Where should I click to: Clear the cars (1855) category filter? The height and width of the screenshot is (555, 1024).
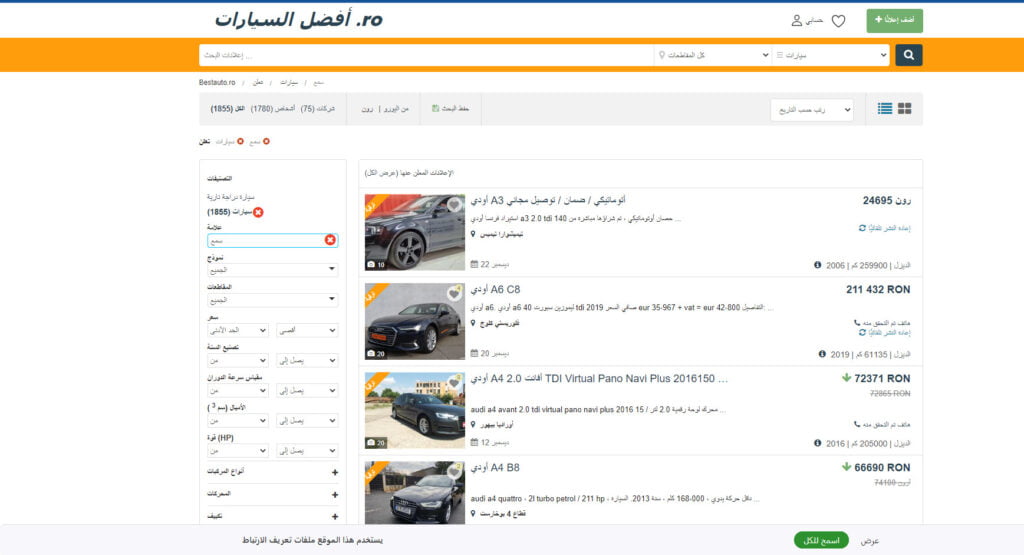coord(259,212)
